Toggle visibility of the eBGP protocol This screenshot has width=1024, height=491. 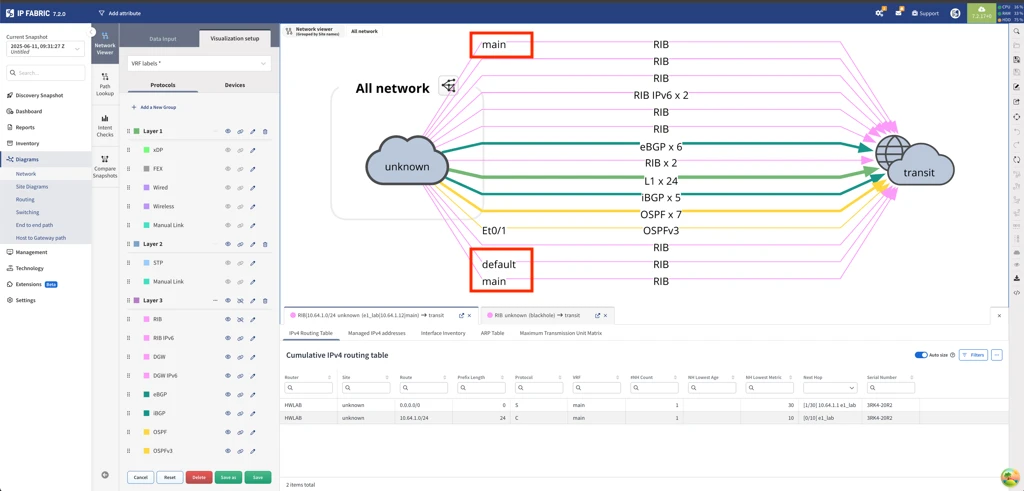[x=228, y=395]
